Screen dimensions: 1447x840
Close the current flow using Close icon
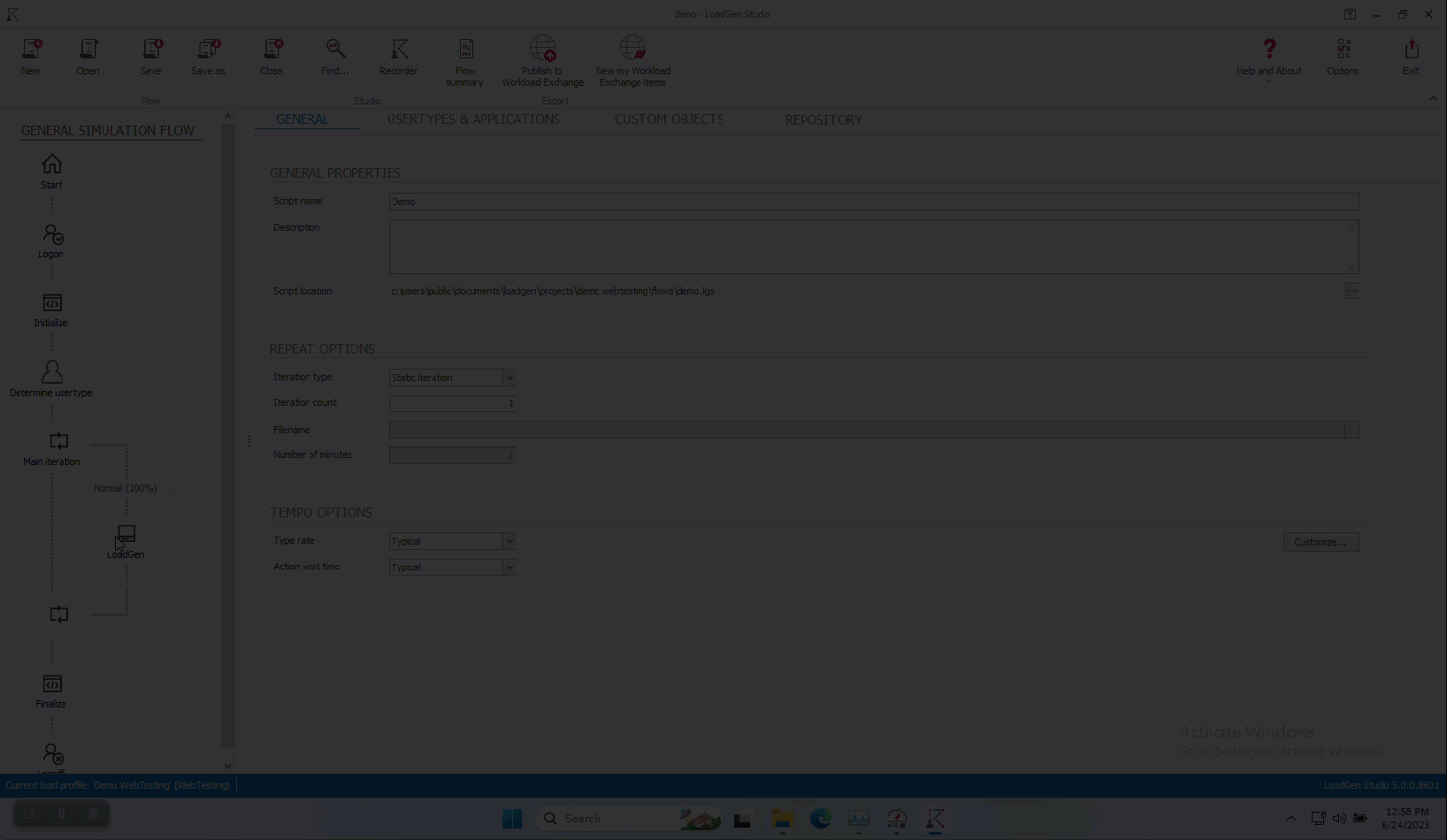pos(272,57)
